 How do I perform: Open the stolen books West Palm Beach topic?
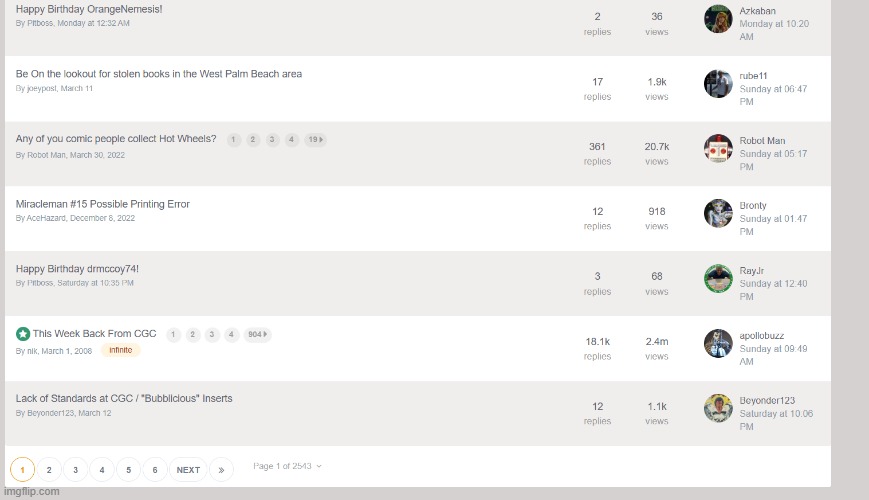159,74
